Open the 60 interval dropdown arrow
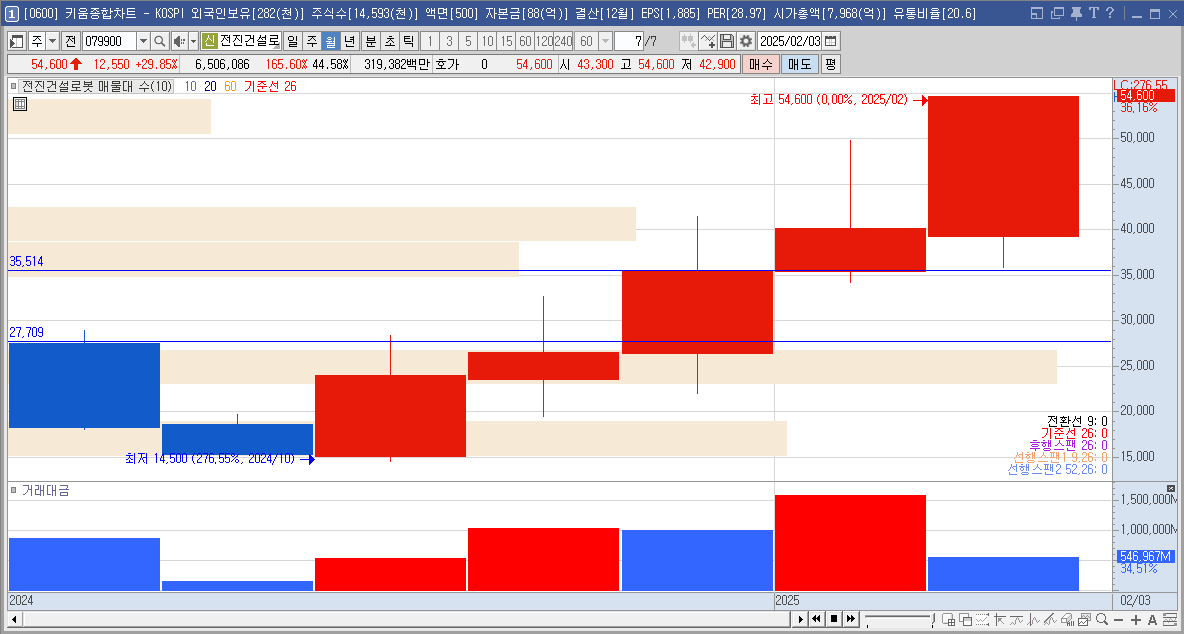 point(605,42)
